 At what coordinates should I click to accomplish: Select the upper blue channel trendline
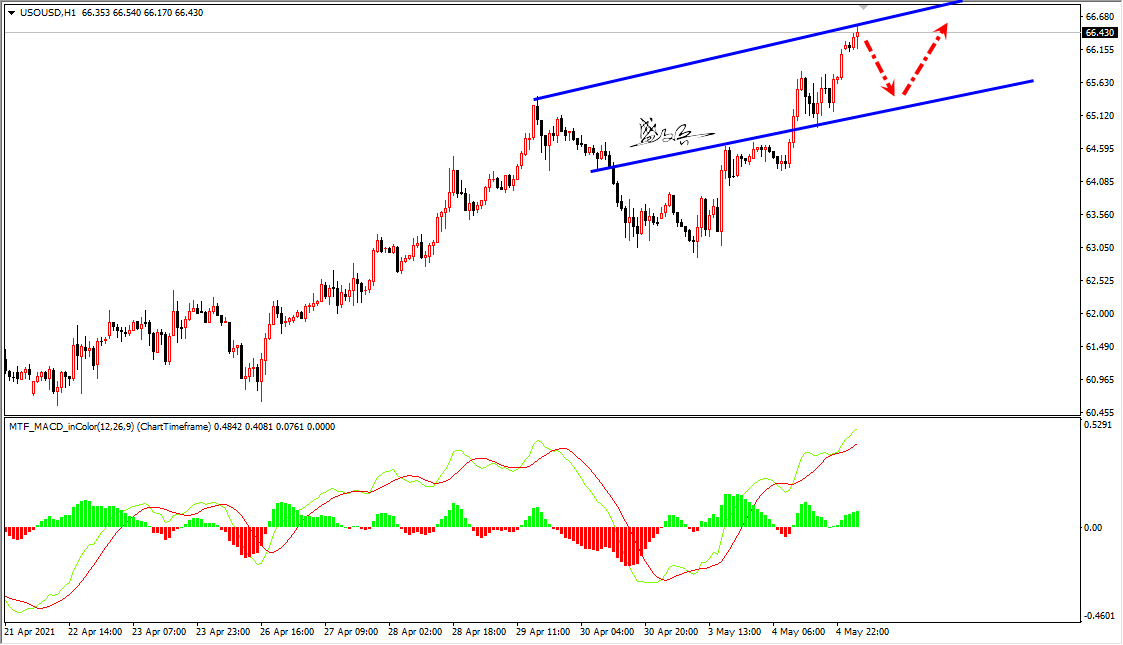click(749, 51)
